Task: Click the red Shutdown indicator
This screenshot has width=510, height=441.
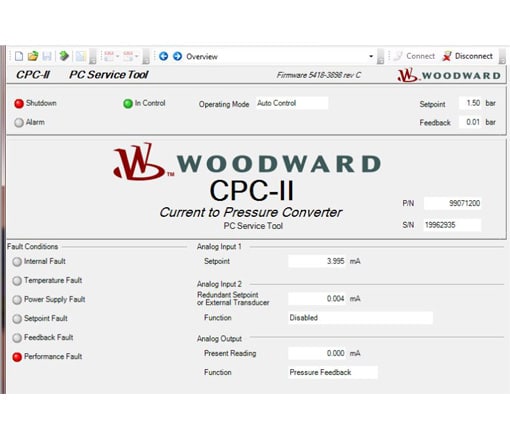Action: pyautogui.click(x=19, y=103)
